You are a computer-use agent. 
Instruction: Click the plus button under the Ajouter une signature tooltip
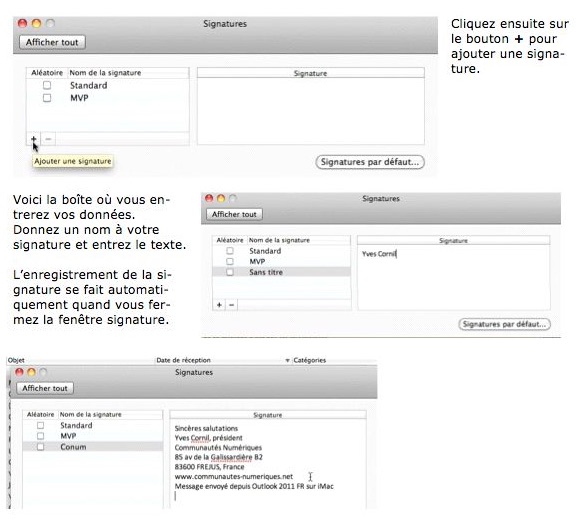click(33, 139)
